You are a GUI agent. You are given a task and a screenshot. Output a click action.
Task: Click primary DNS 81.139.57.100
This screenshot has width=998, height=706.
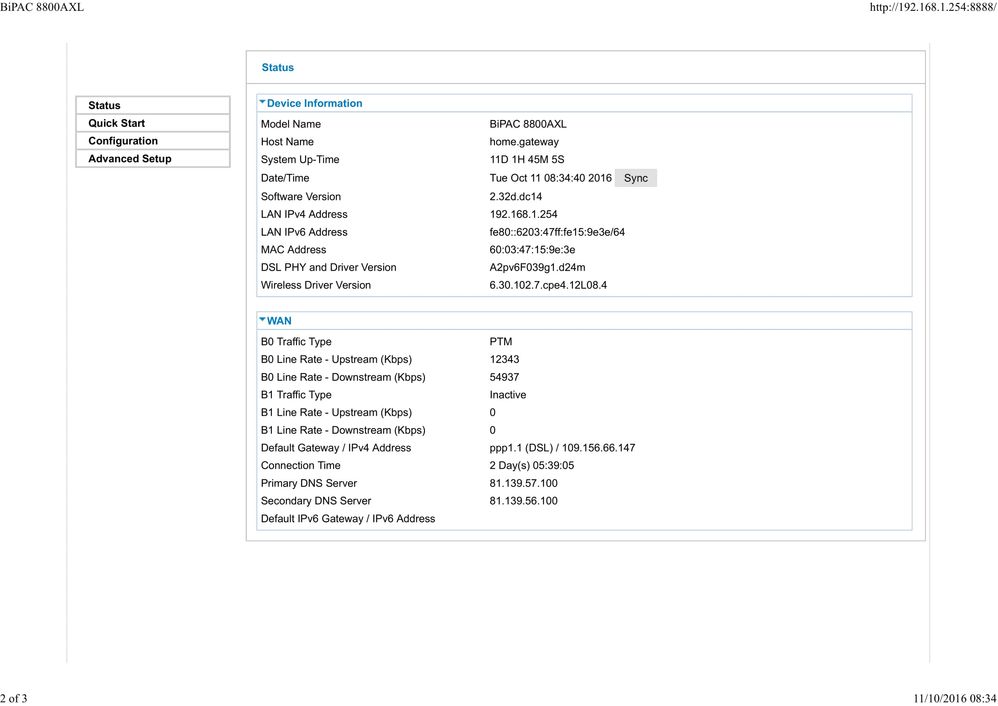(523, 484)
